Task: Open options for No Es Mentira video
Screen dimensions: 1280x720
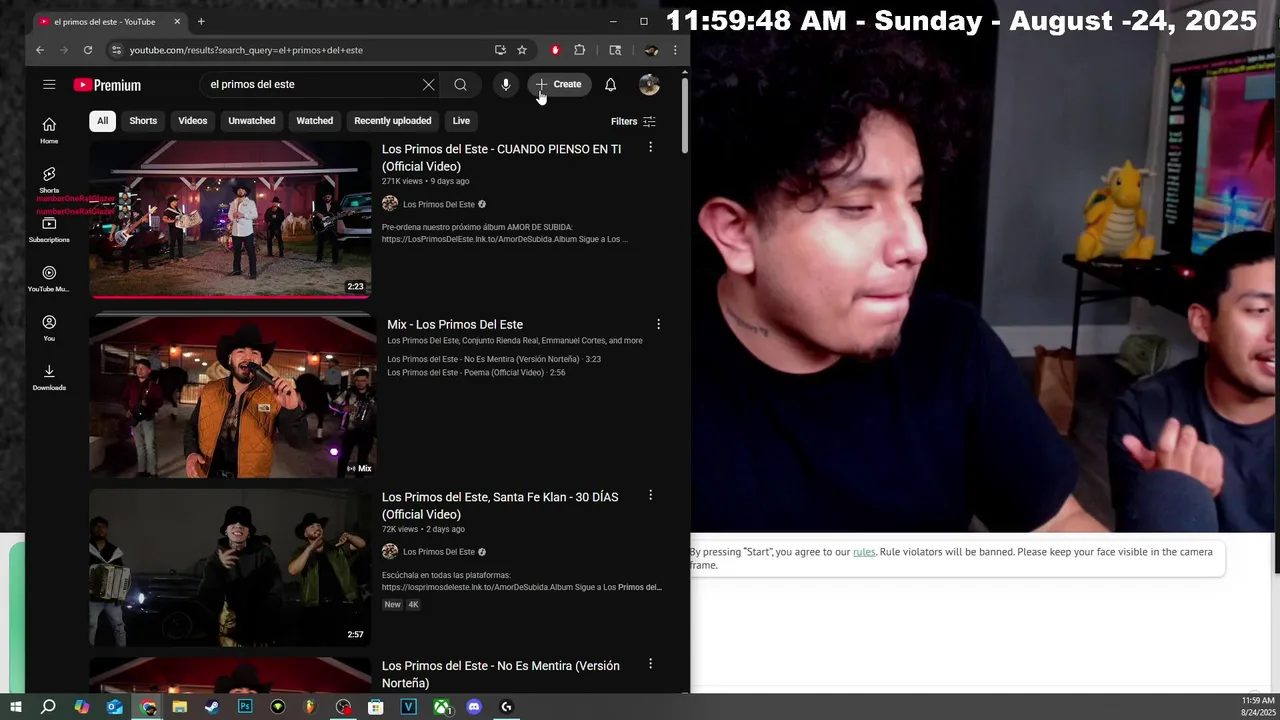Action: (x=650, y=664)
